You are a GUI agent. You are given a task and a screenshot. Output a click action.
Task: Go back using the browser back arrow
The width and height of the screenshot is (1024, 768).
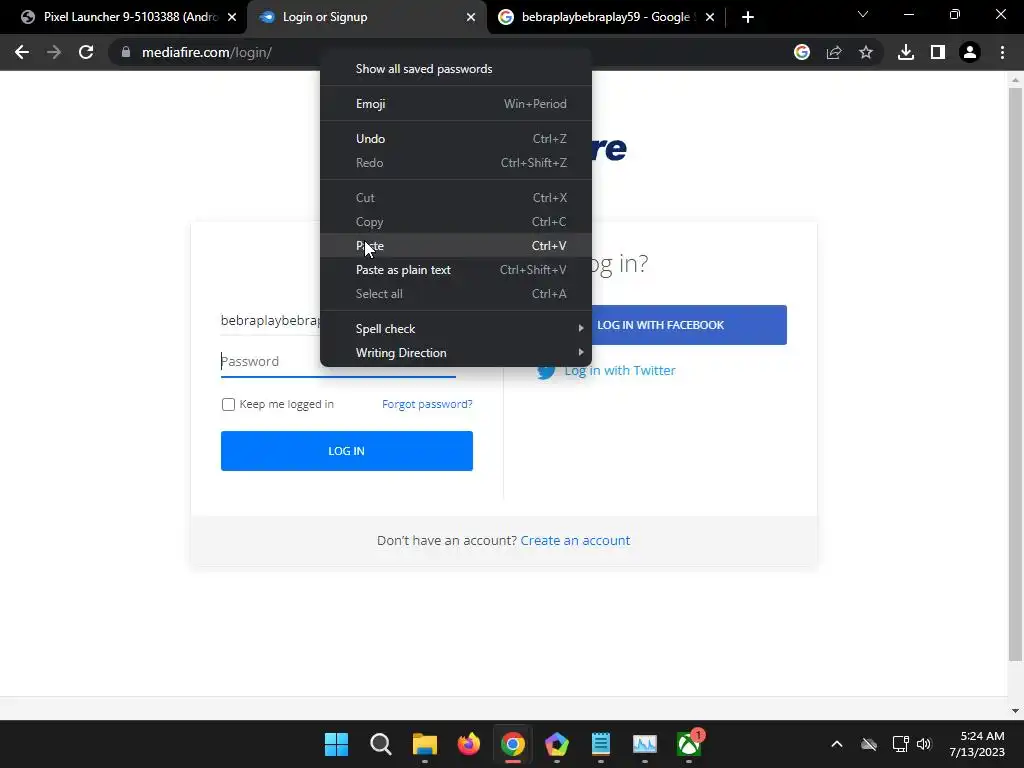tap(22, 52)
